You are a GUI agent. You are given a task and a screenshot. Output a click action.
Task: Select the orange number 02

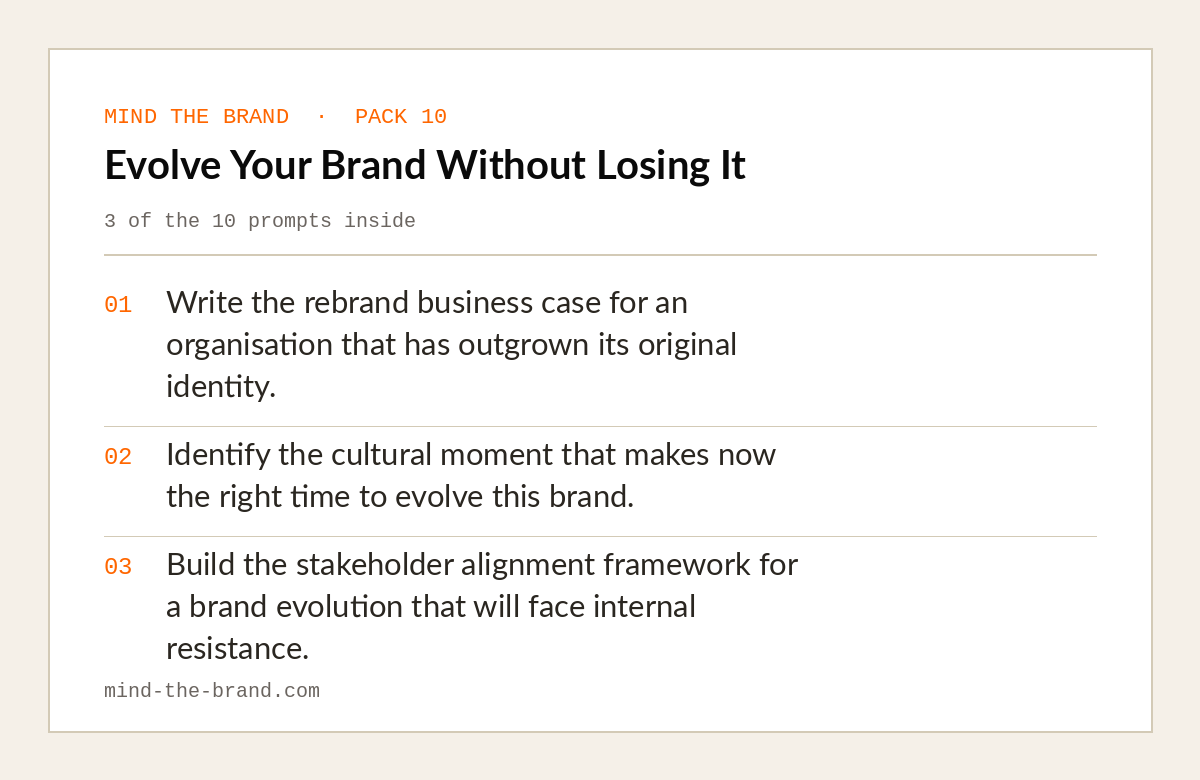click(x=118, y=457)
